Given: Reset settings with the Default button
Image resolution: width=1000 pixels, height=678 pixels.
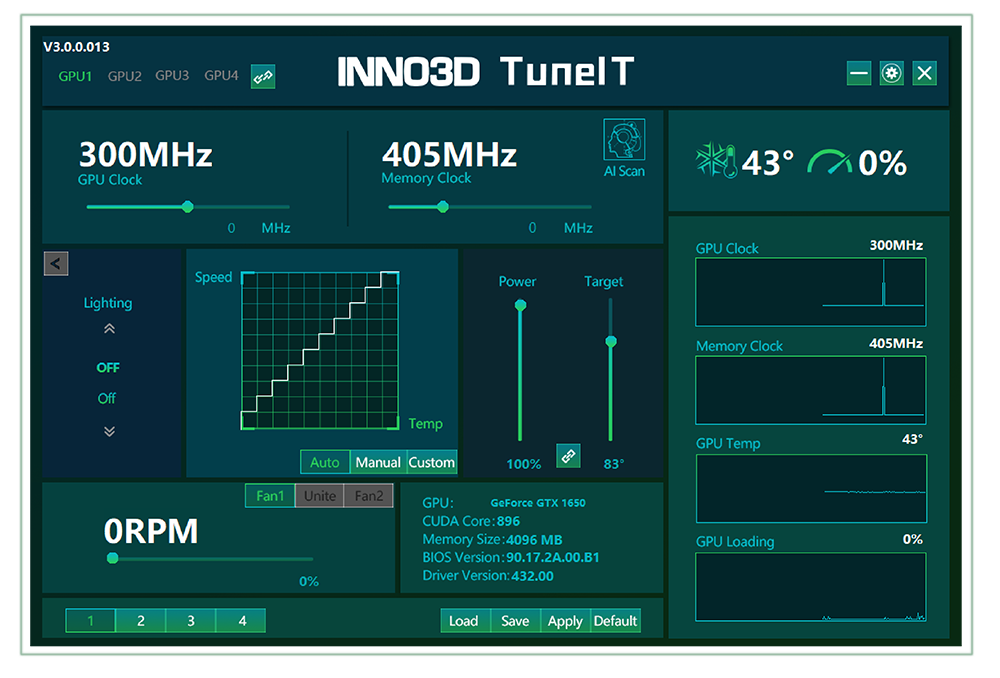Looking at the screenshot, I should tap(615, 621).
